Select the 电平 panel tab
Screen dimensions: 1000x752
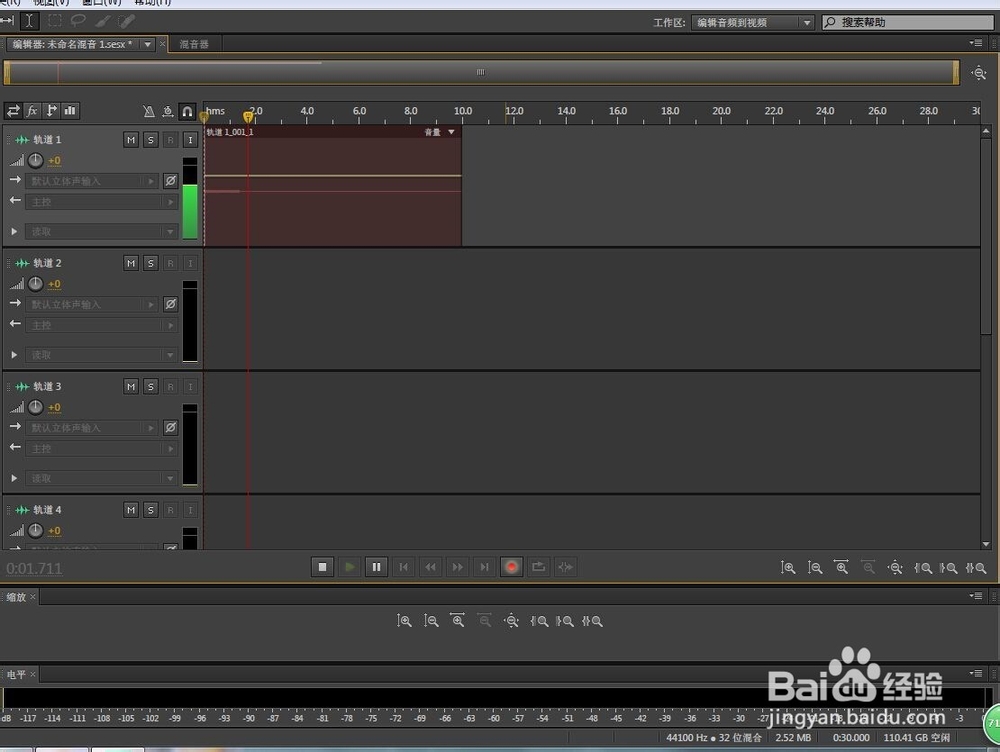[x=16, y=674]
